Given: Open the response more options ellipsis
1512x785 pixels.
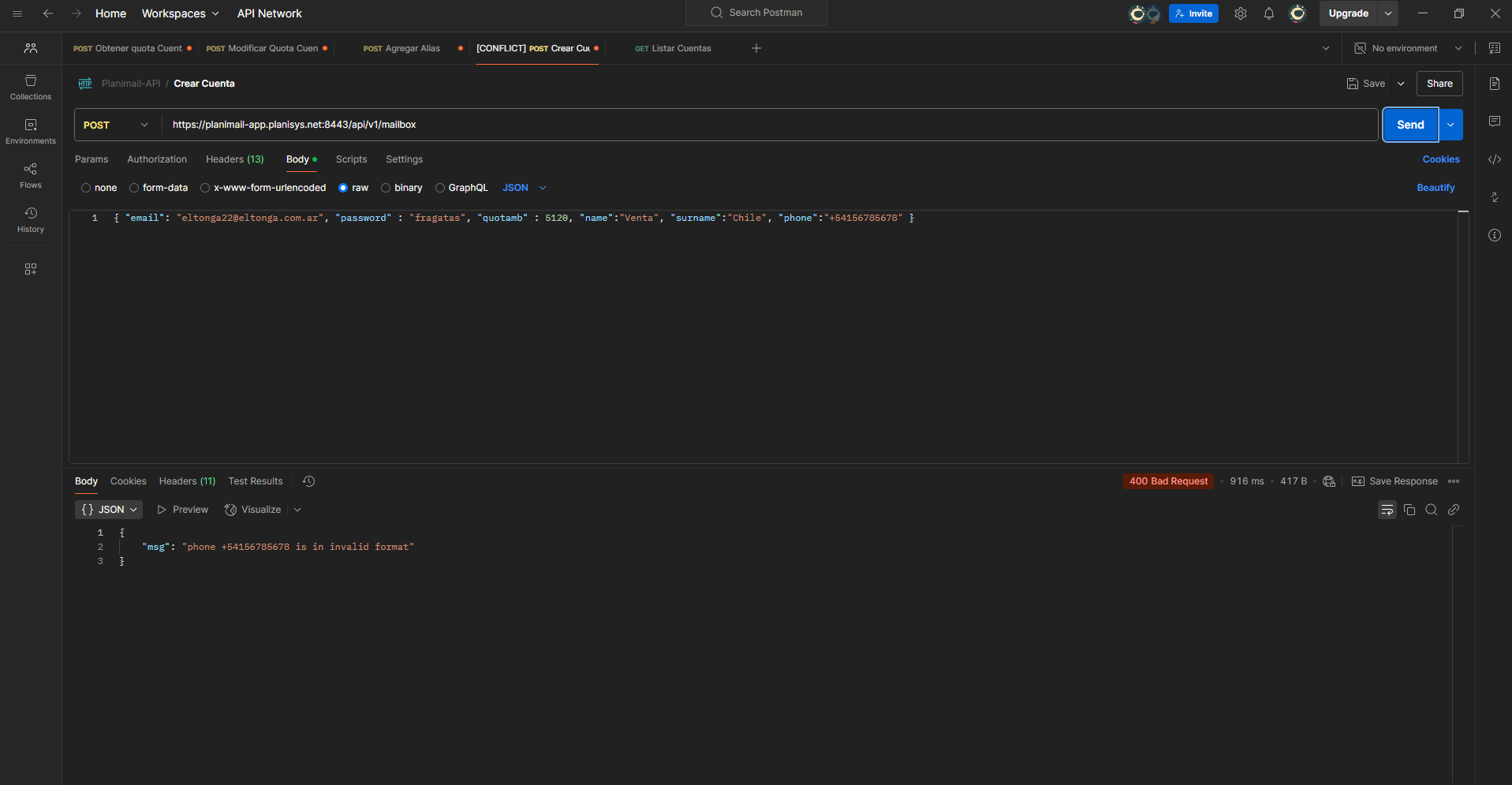Looking at the screenshot, I should tap(1454, 481).
